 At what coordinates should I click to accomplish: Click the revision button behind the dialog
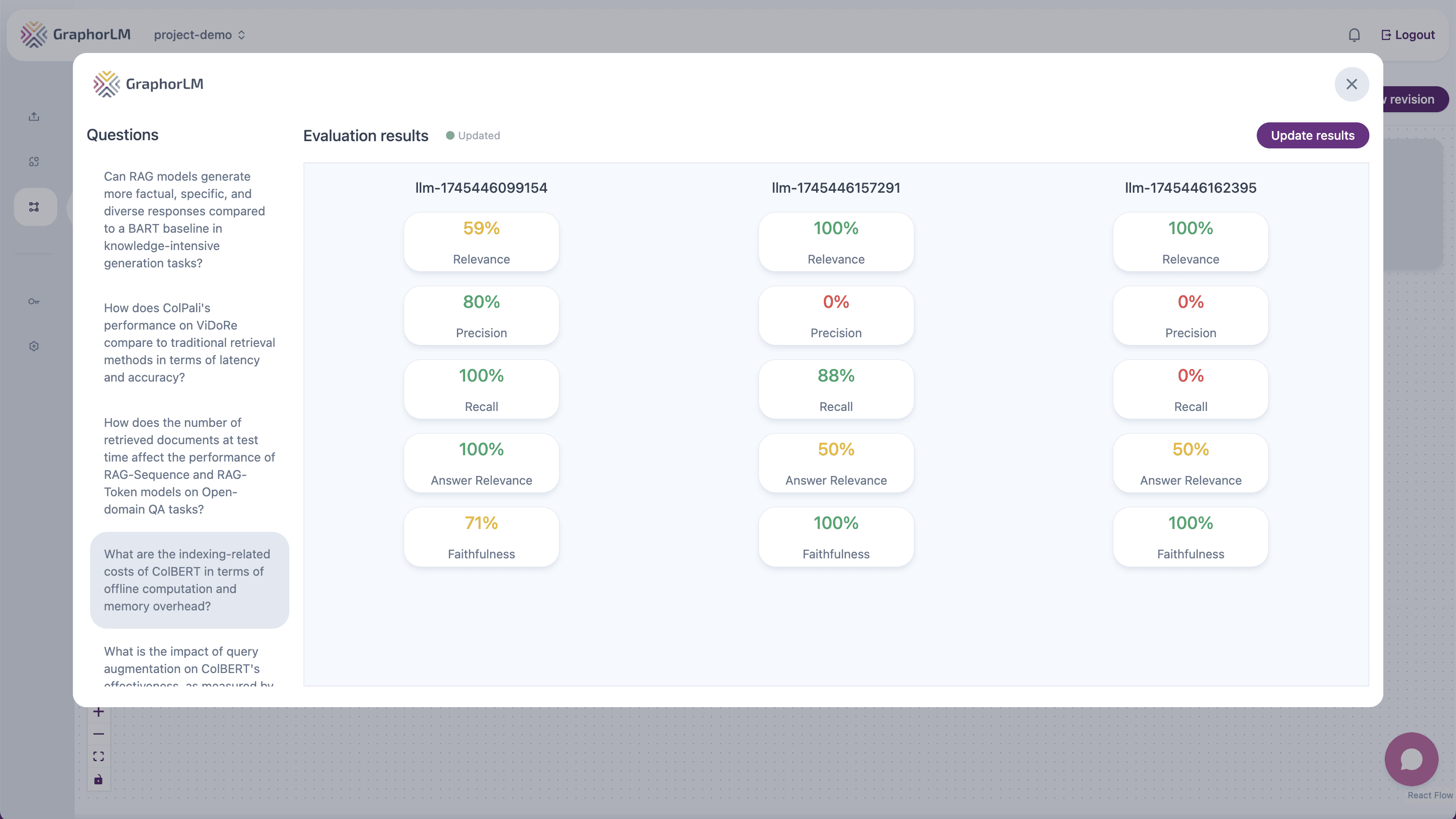[x=1415, y=100]
